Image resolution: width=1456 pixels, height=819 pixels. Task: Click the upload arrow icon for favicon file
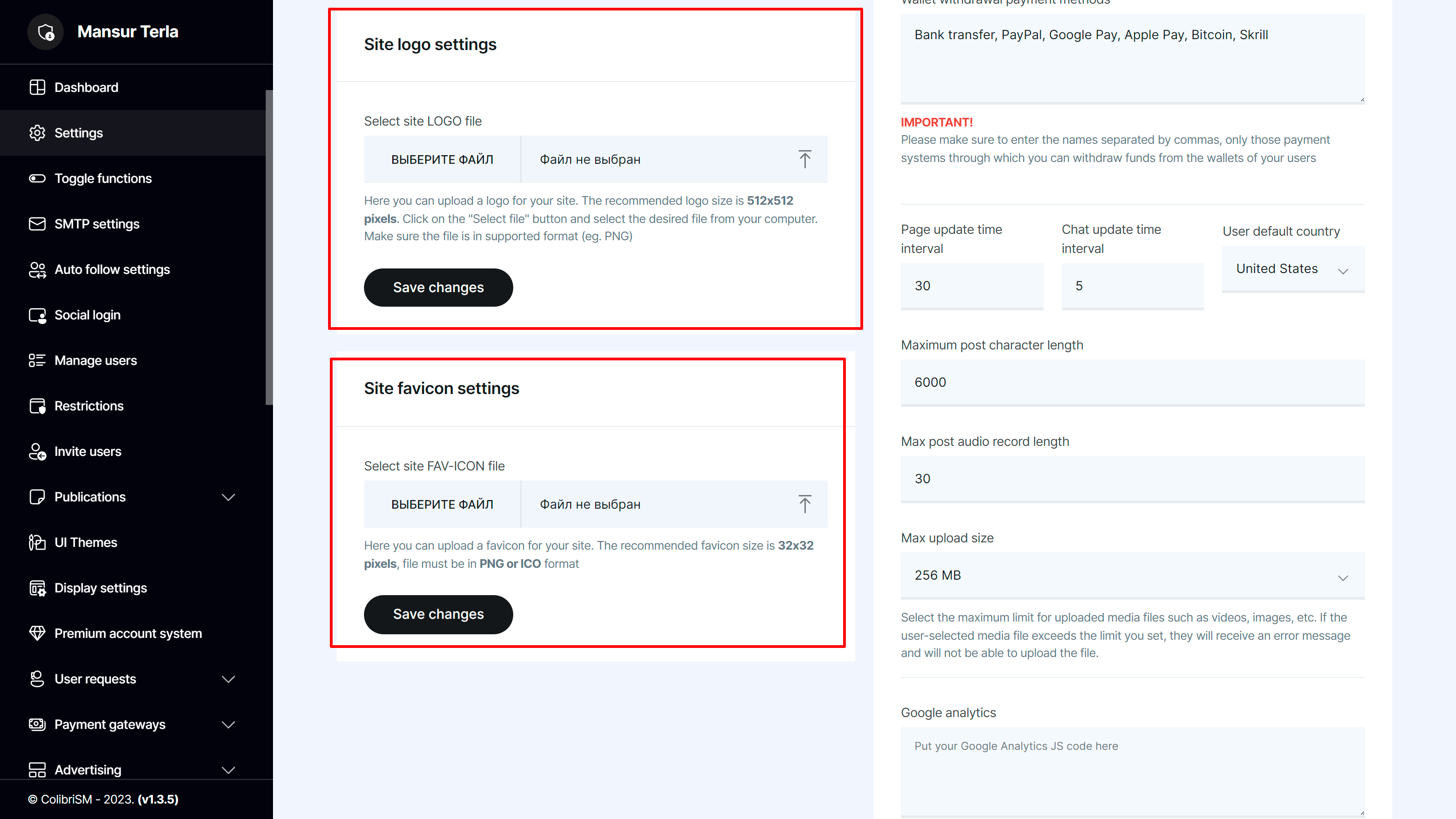pyautogui.click(x=804, y=504)
